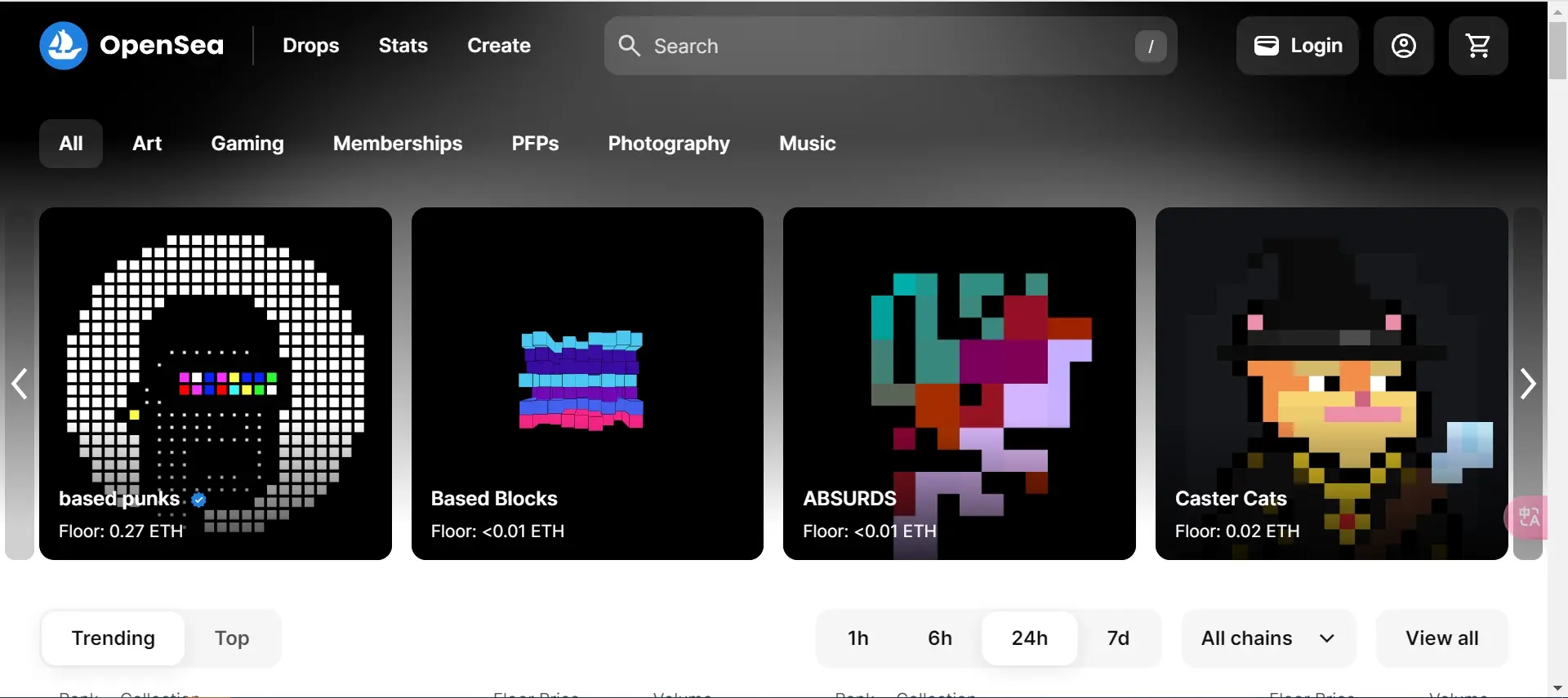Image resolution: width=1568 pixels, height=698 pixels.
Task: Click the magnifier search icon
Action: click(629, 46)
